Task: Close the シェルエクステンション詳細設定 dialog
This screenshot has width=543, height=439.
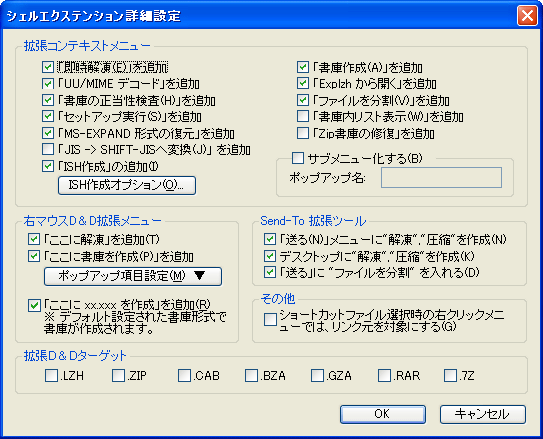Action: pos(527,16)
